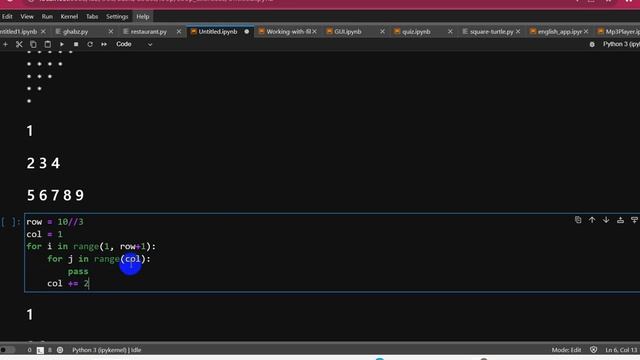Close the ghabz.py tab
Screen dimensions: 640x360
click(x=111, y=31)
